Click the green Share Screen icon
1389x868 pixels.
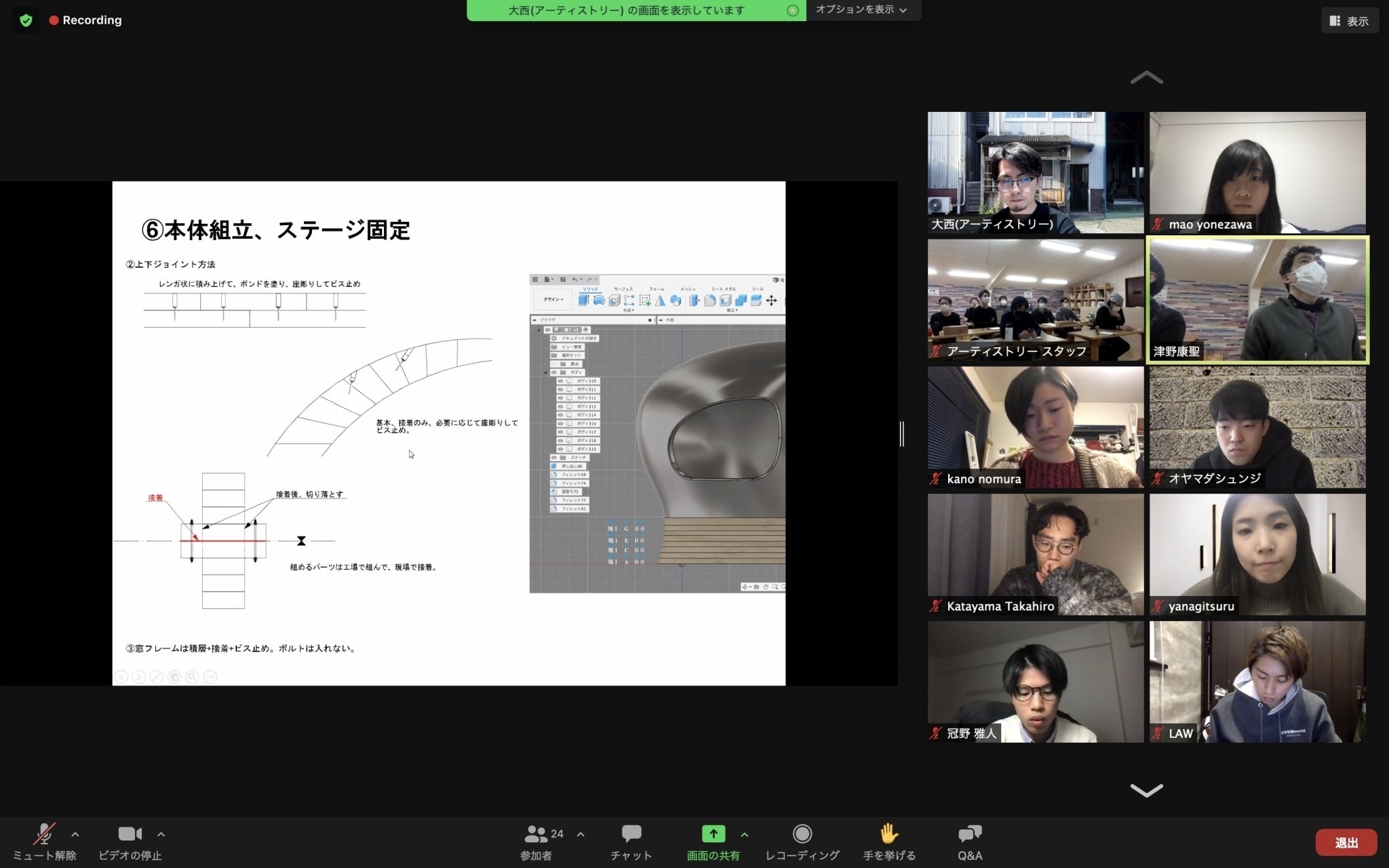coord(713,834)
